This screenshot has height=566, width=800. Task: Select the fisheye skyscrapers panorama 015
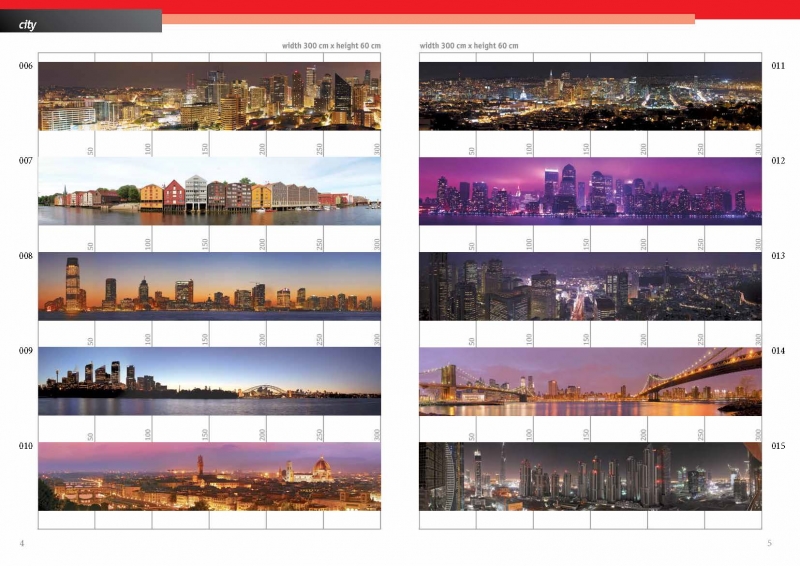[590, 476]
